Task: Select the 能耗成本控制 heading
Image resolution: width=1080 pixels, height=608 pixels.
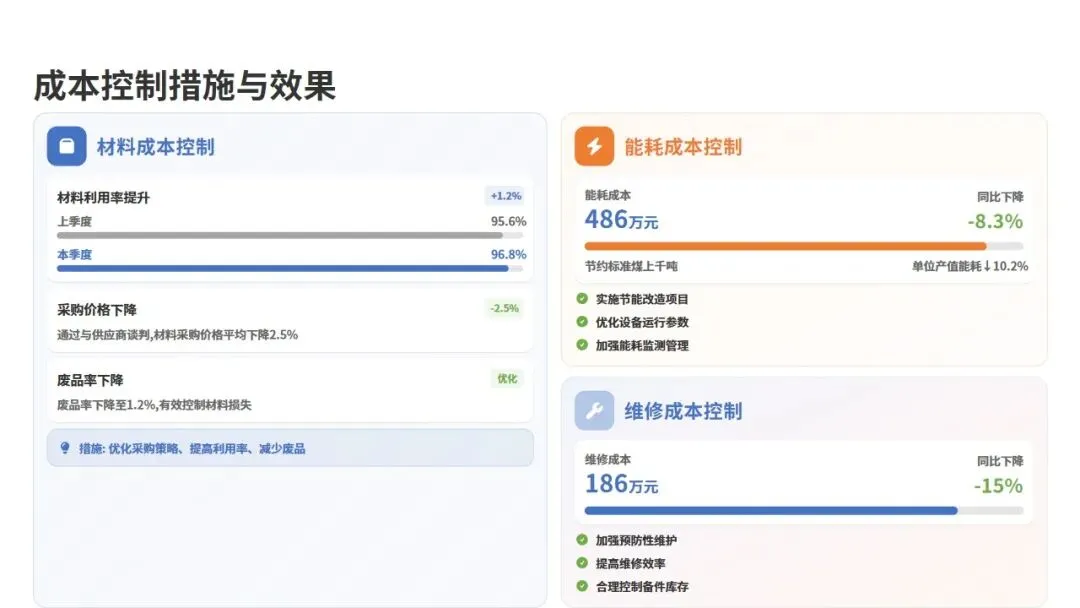Action: tap(683, 147)
